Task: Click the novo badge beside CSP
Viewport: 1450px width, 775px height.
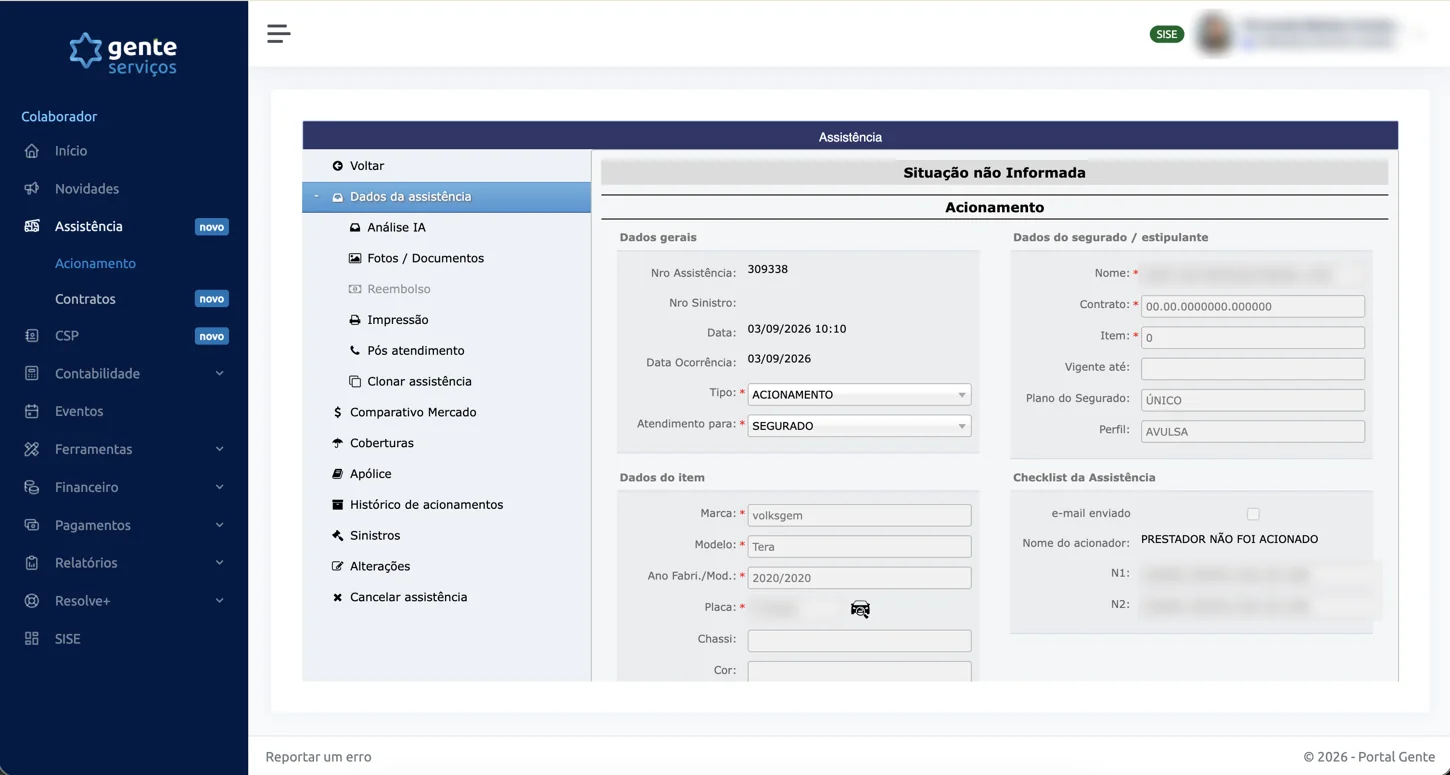Action: (x=211, y=336)
